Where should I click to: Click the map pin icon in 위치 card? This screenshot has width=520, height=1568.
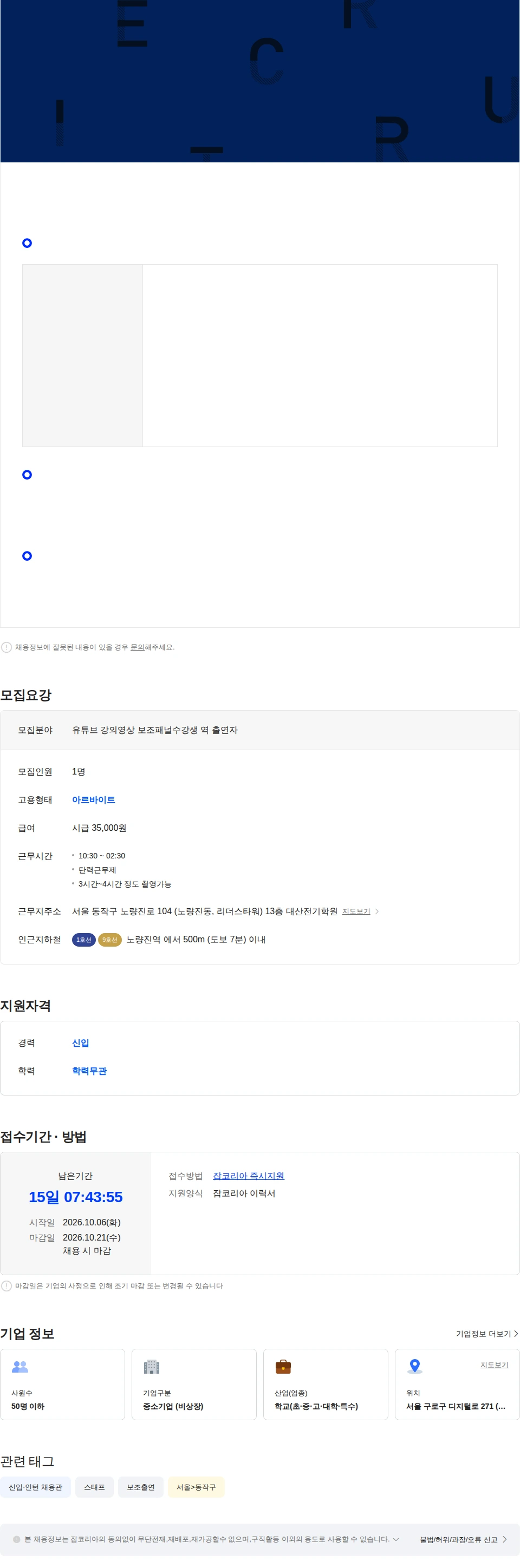(415, 1367)
